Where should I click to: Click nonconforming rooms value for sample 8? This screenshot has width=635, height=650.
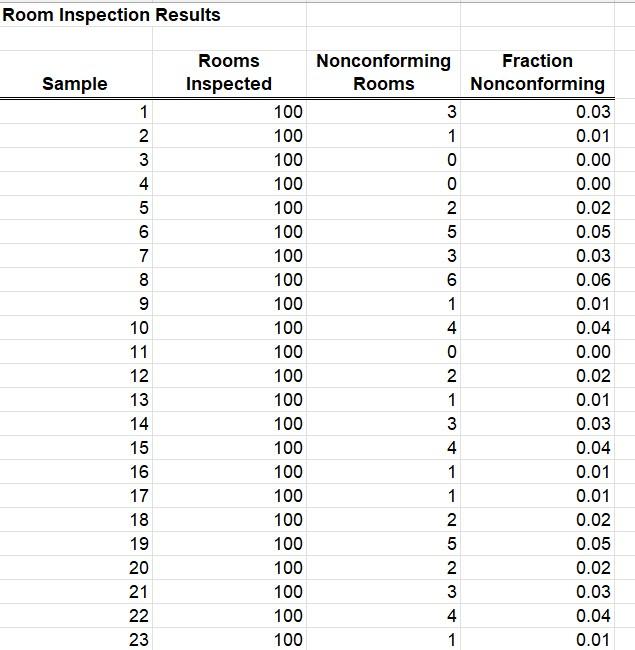[x=383, y=280]
